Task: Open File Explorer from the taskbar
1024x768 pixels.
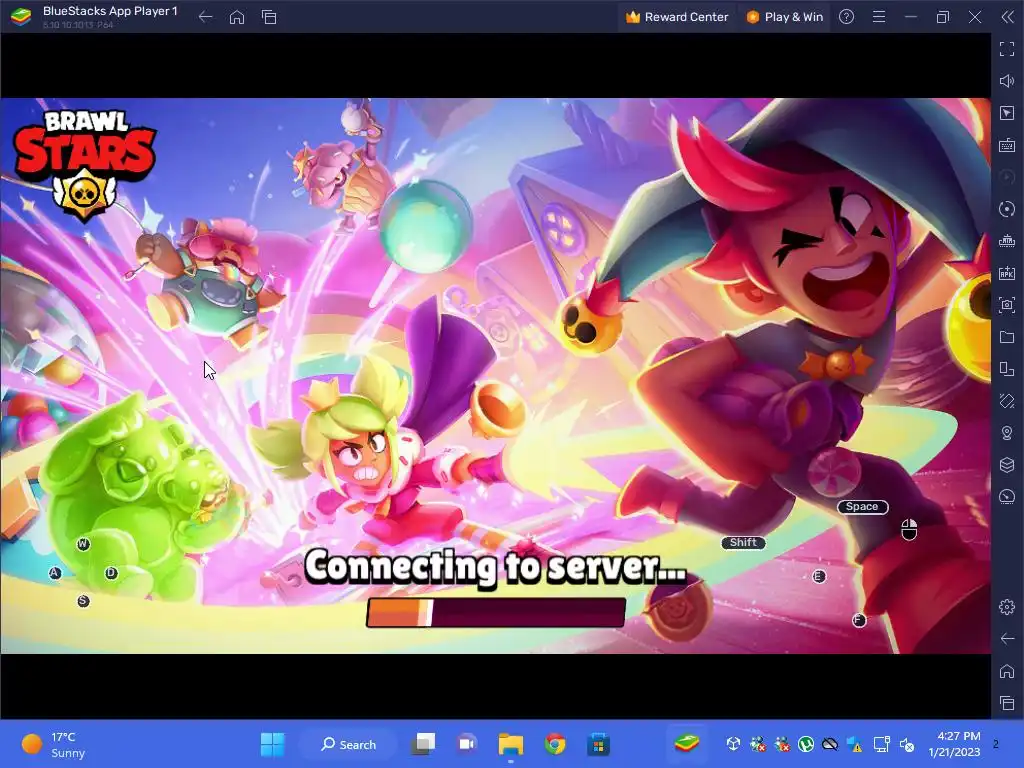Action: click(x=511, y=744)
